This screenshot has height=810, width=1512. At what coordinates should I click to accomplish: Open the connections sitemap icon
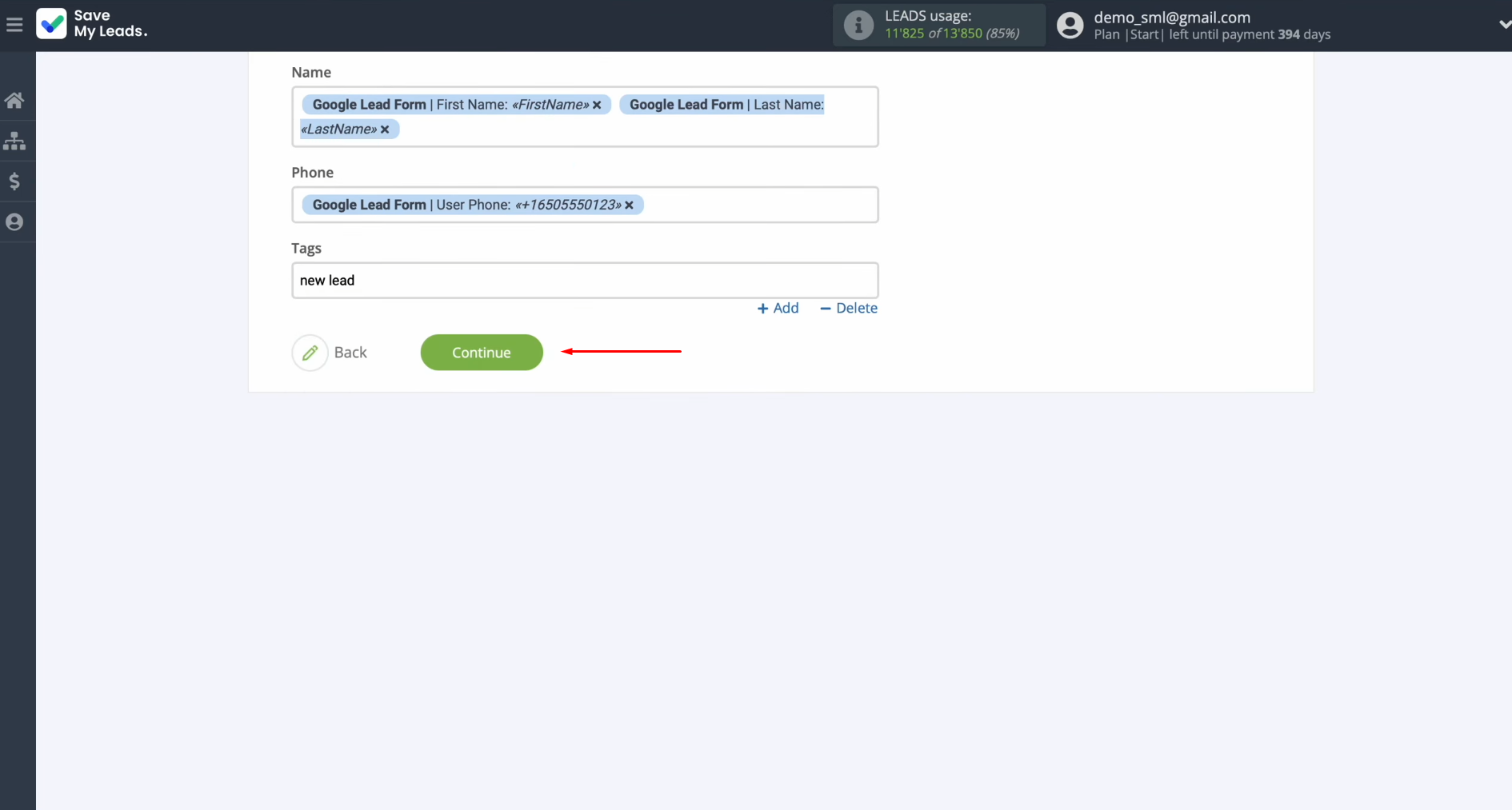(14, 141)
